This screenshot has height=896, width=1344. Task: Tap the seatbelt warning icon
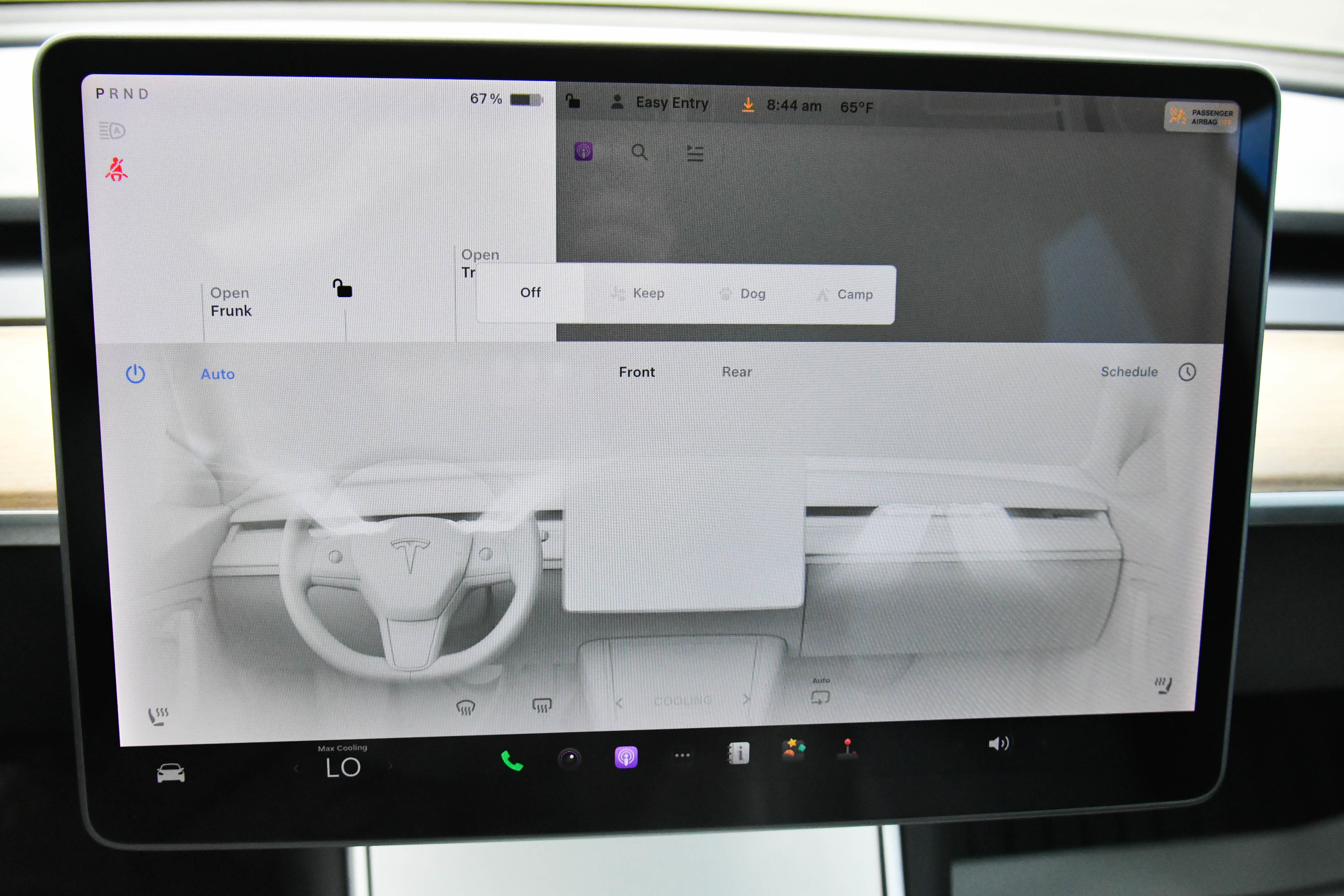click(116, 169)
